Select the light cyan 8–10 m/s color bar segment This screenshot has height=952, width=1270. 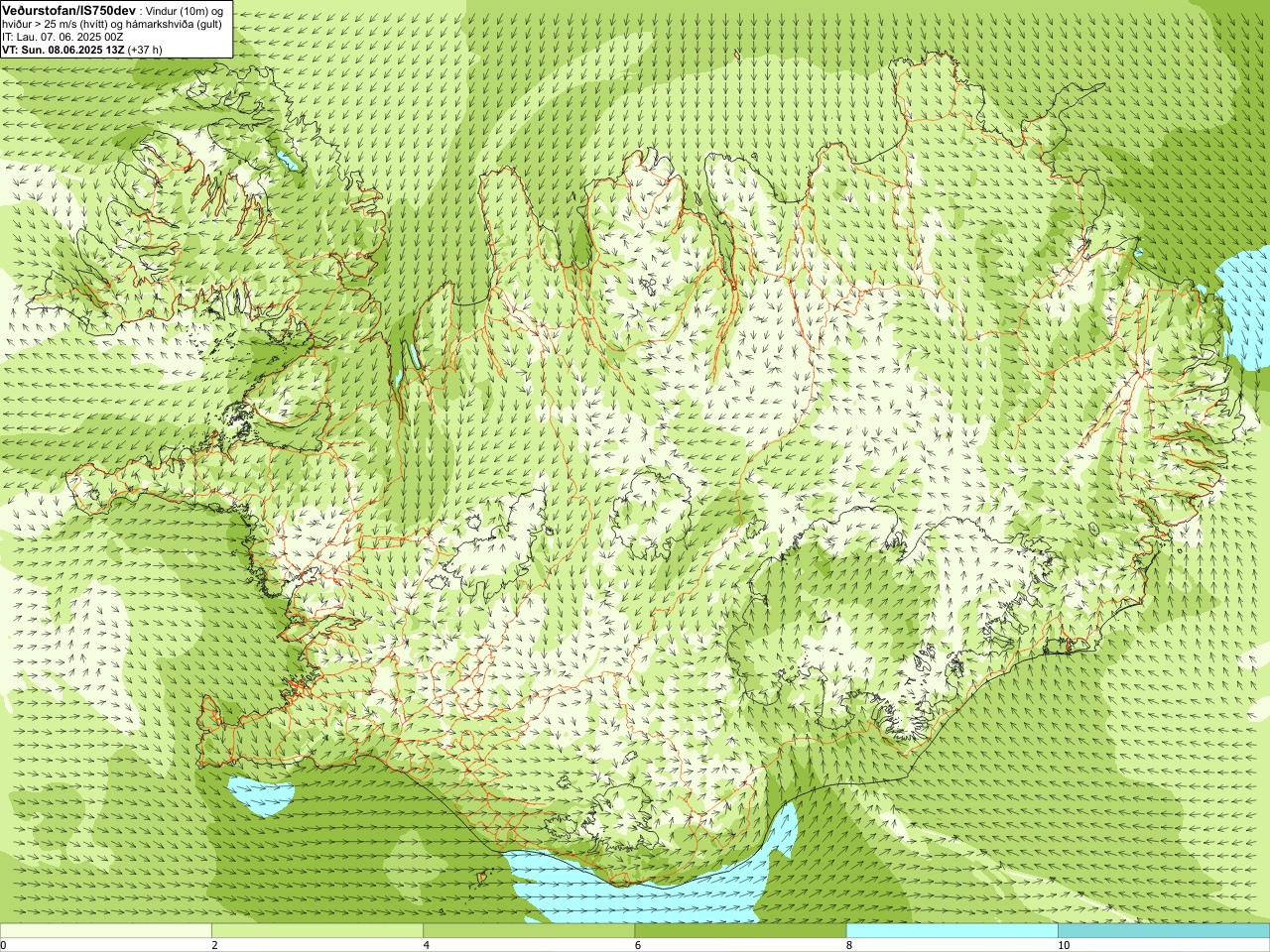(x=952, y=931)
